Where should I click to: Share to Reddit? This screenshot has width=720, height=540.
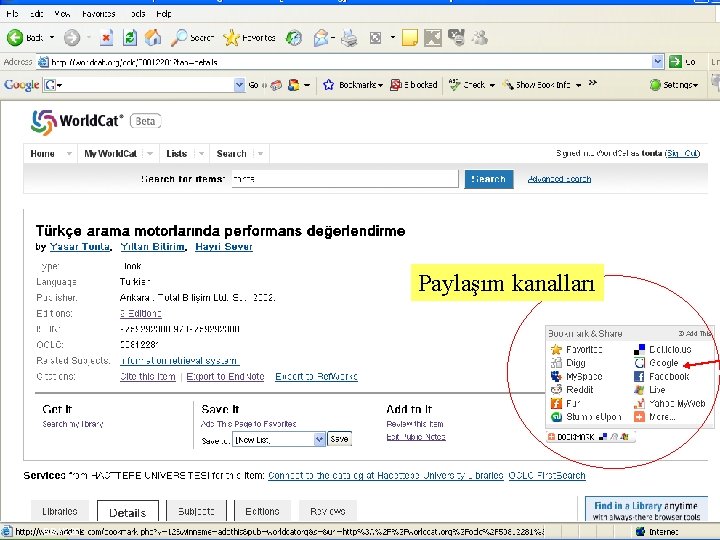point(572,390)
